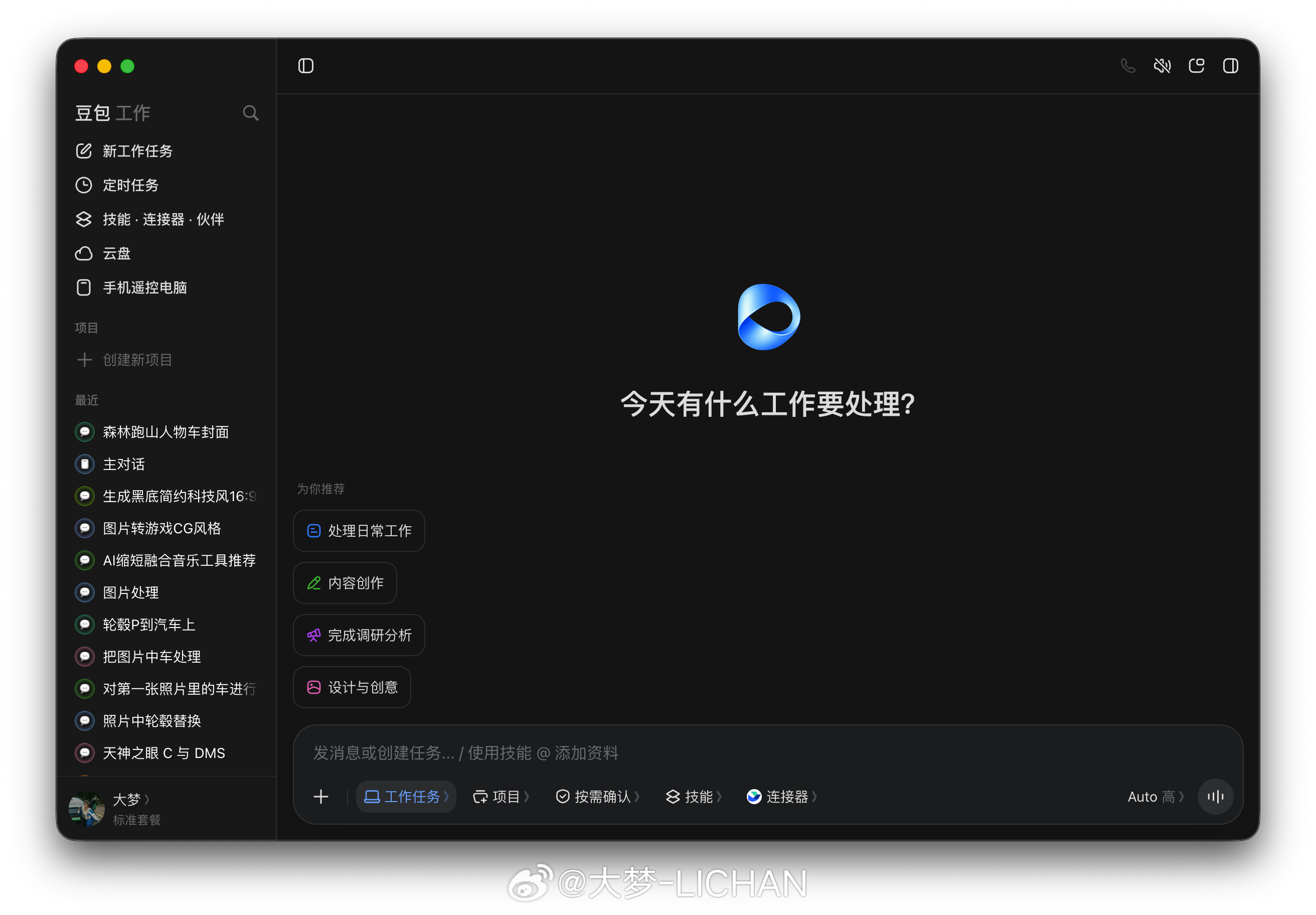Open the Auto 高 model dropdown
This screenshot has width=1316, height=915.
pyautogui.click(x=1156, y=796)
